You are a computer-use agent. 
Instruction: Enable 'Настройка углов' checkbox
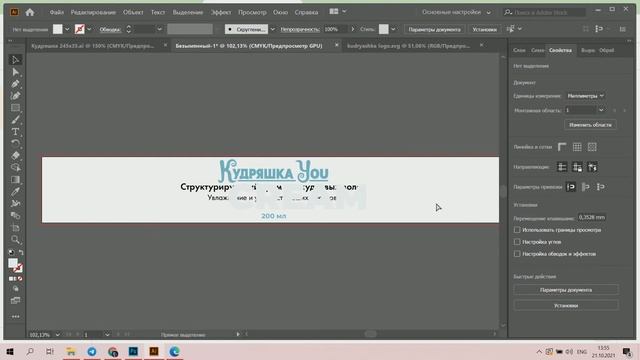pyautogui.click(x=517, y=242)
